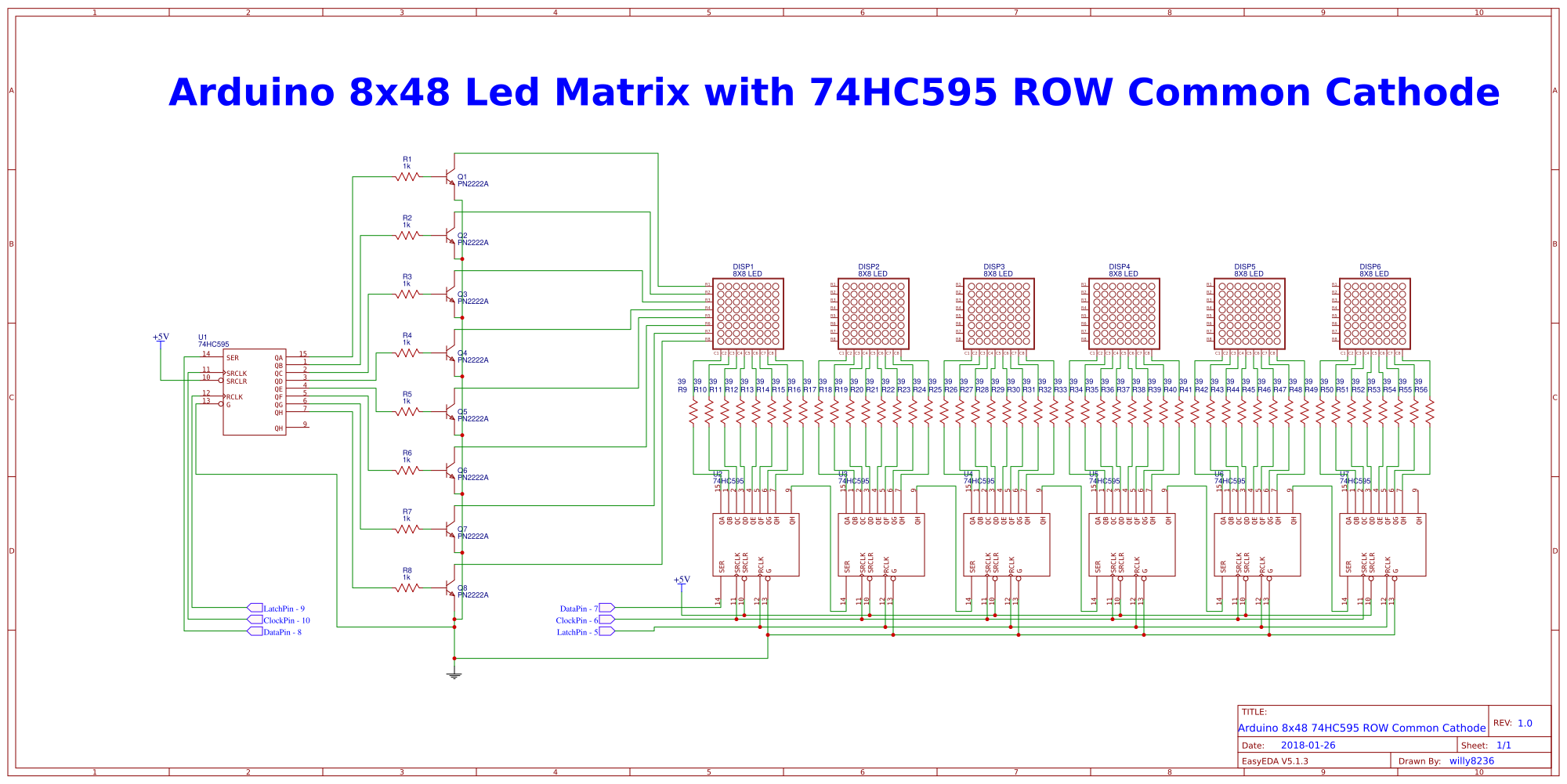Screen dimensions: 1567x784
Task: Click the EasyEDA V5.1.3 label
Action: tap(1276, 761)
